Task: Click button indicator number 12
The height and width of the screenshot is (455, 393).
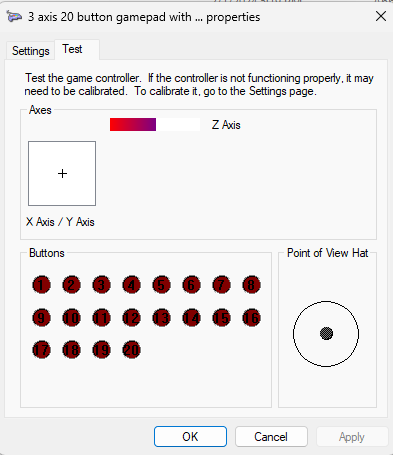Action: pyautogui.click(x=131, y=318)
